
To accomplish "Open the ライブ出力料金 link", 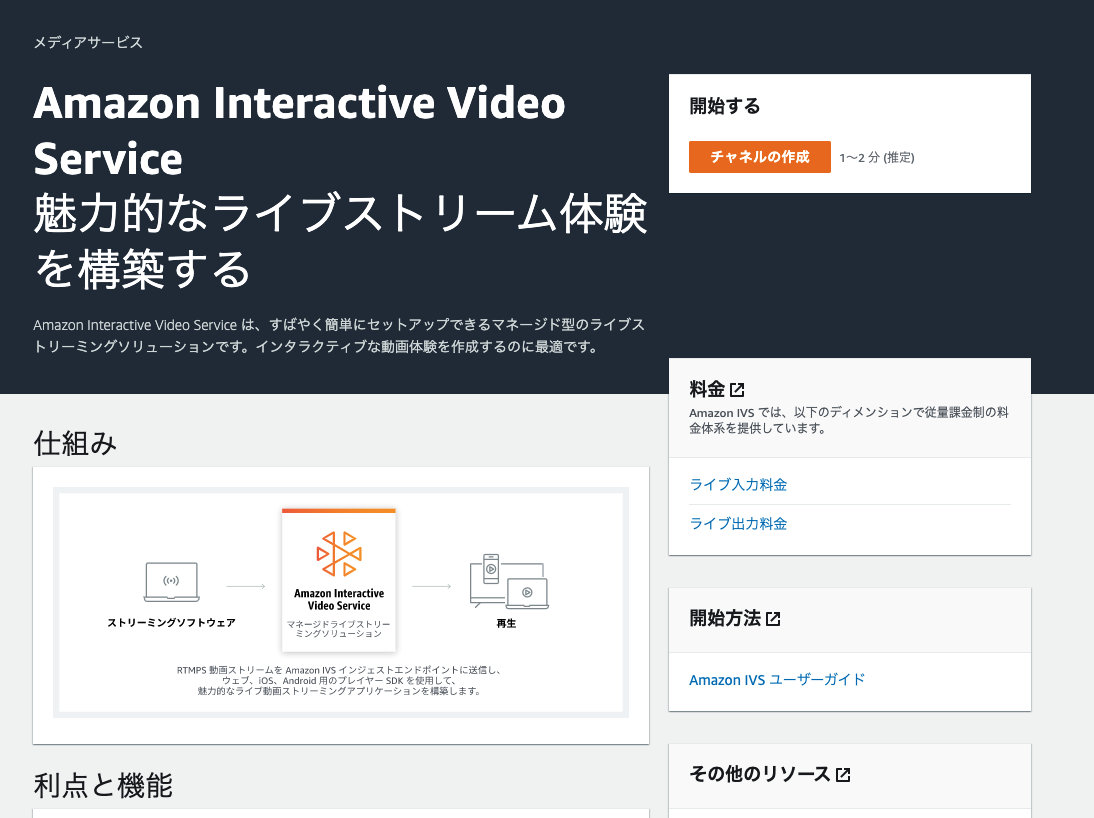I will point(738,523).
